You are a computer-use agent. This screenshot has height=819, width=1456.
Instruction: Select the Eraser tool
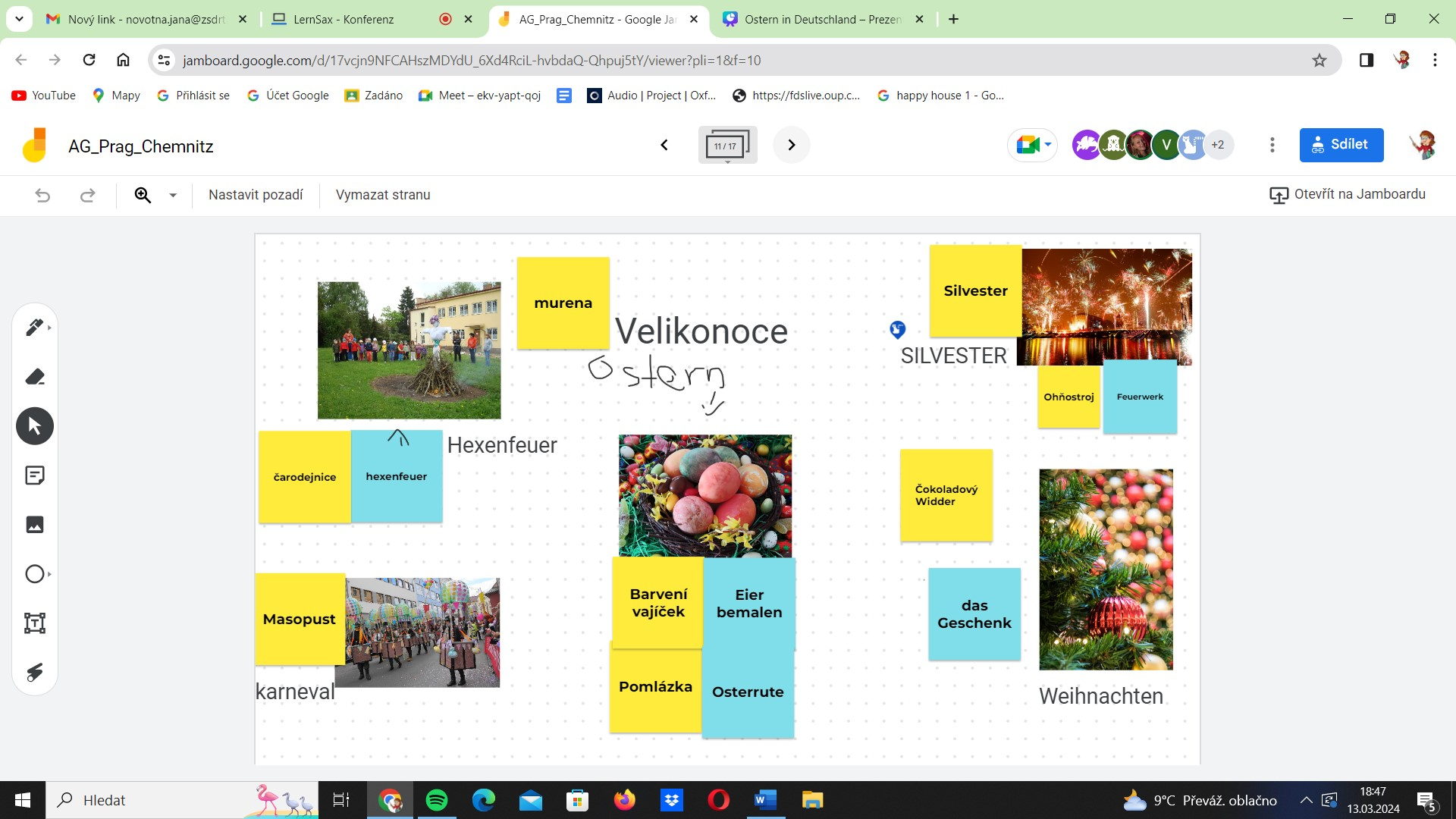click(x=35, y=377)
